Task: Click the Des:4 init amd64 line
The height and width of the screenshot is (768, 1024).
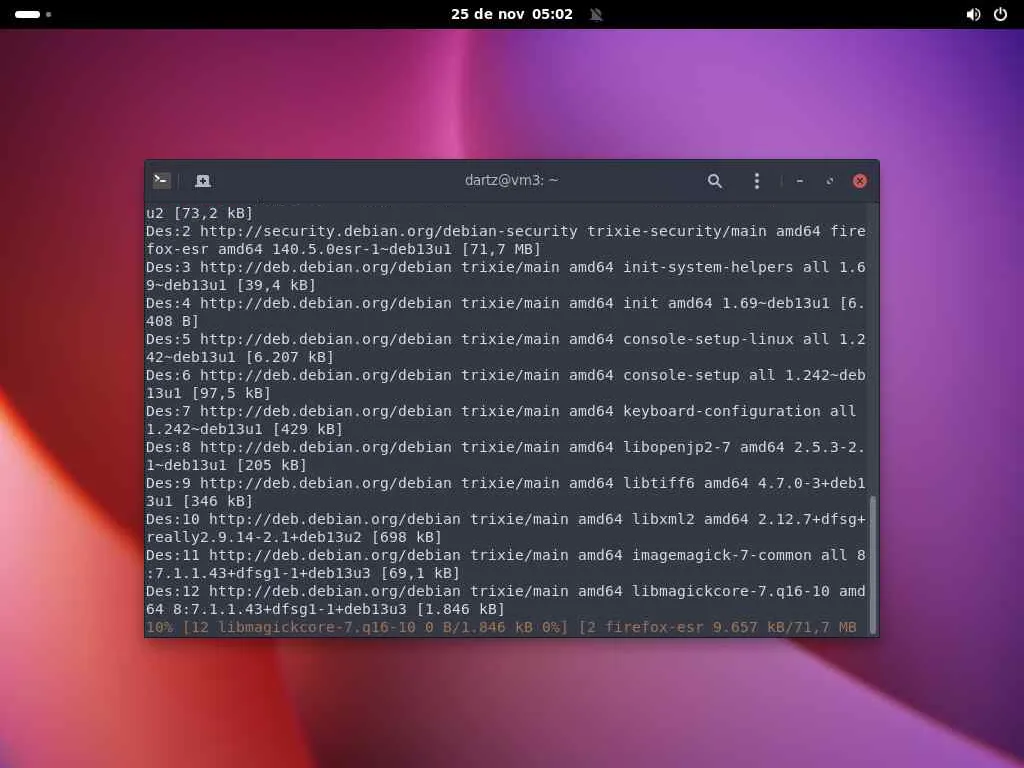Action: (x=505, y=303)
